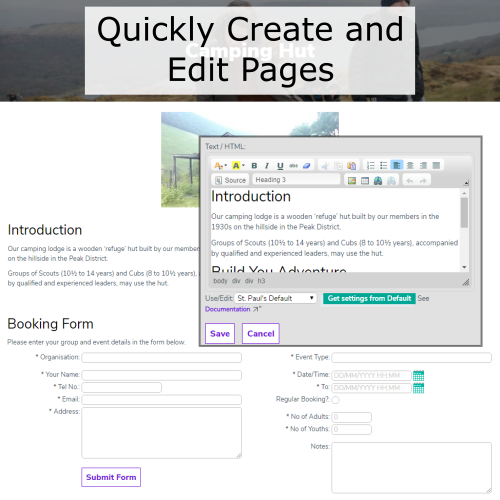Click the No of Adults field

352,417
